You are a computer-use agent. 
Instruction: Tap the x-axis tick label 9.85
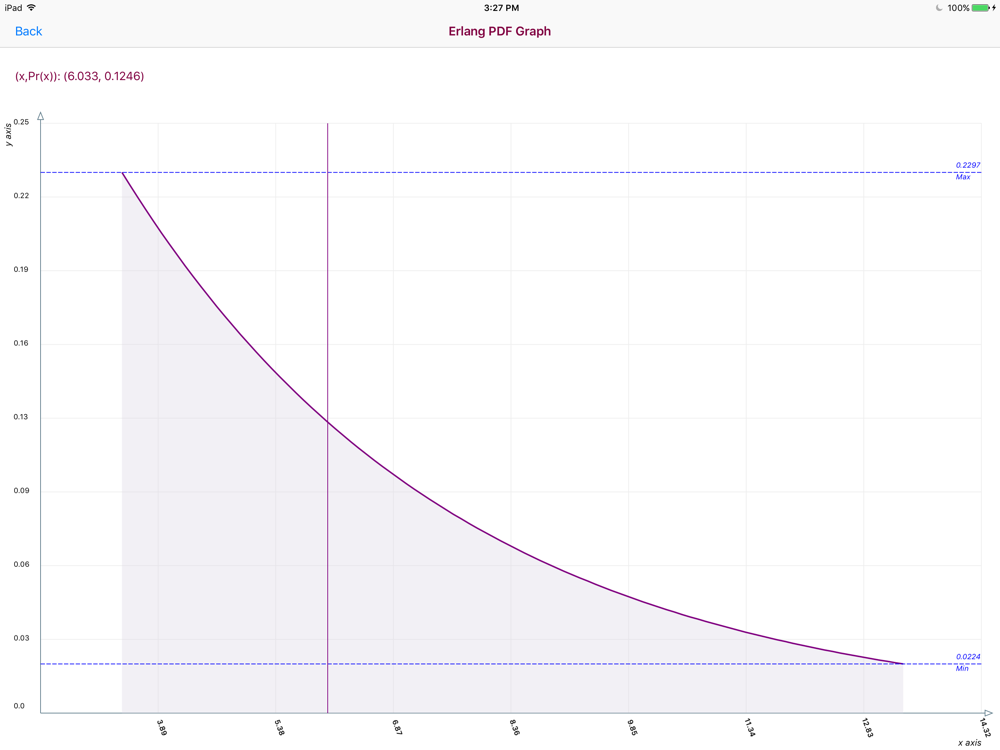pos(631,728)
